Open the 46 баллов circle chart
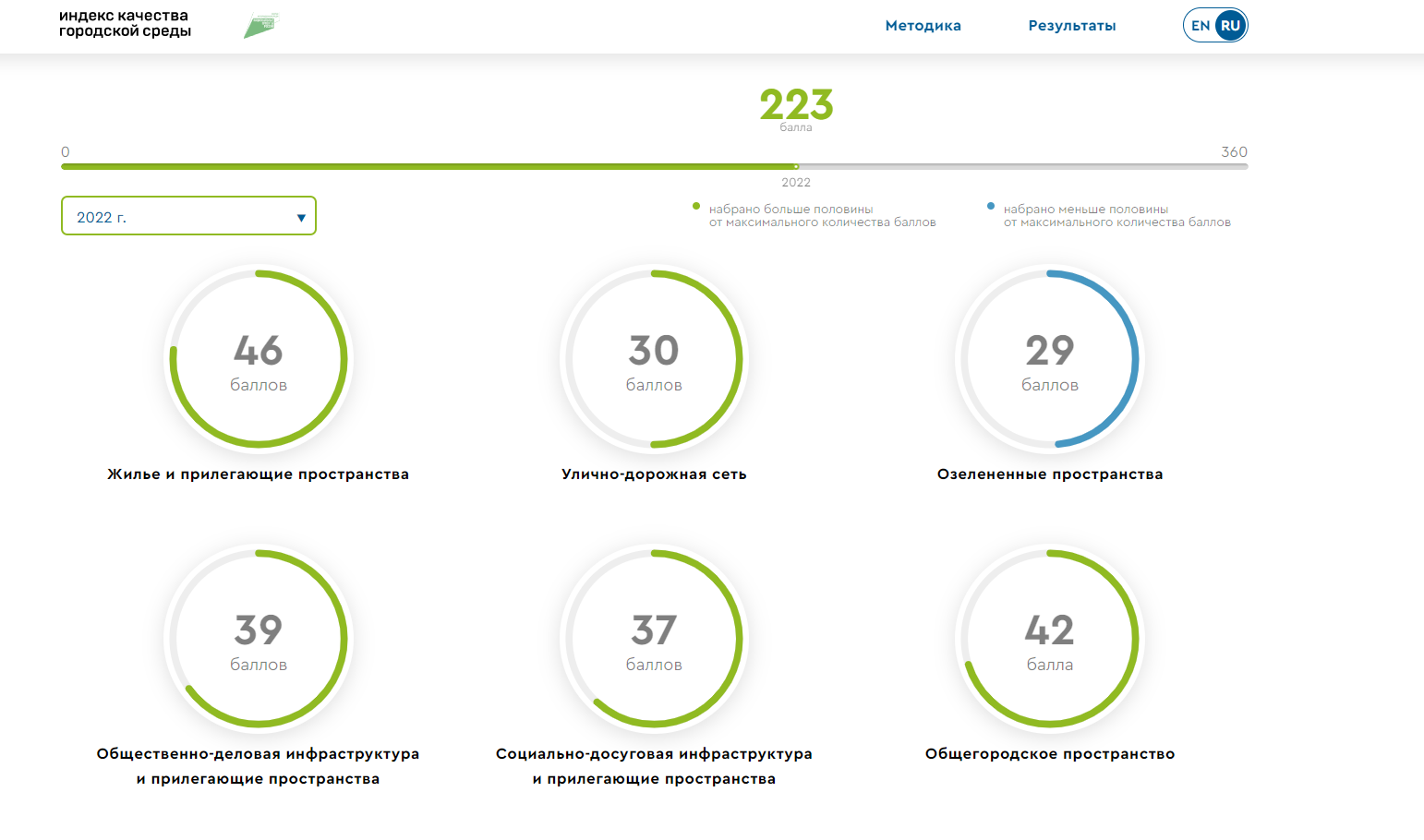1424x840 pixels. coord(259,359)
